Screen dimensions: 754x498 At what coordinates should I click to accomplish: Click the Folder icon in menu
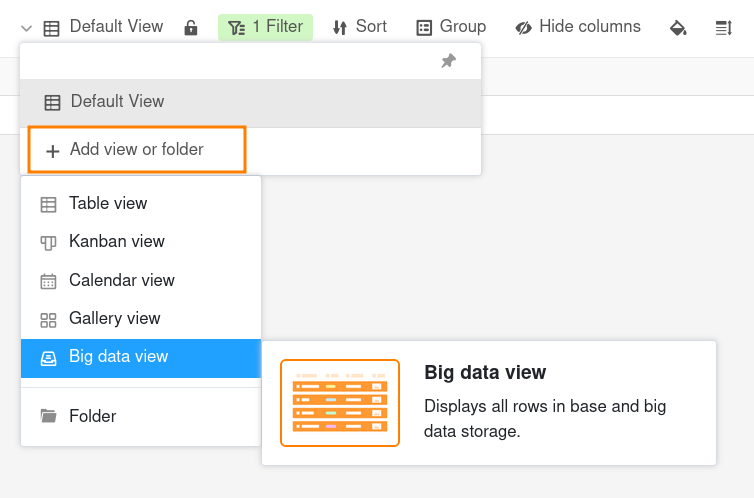[48, 416]
